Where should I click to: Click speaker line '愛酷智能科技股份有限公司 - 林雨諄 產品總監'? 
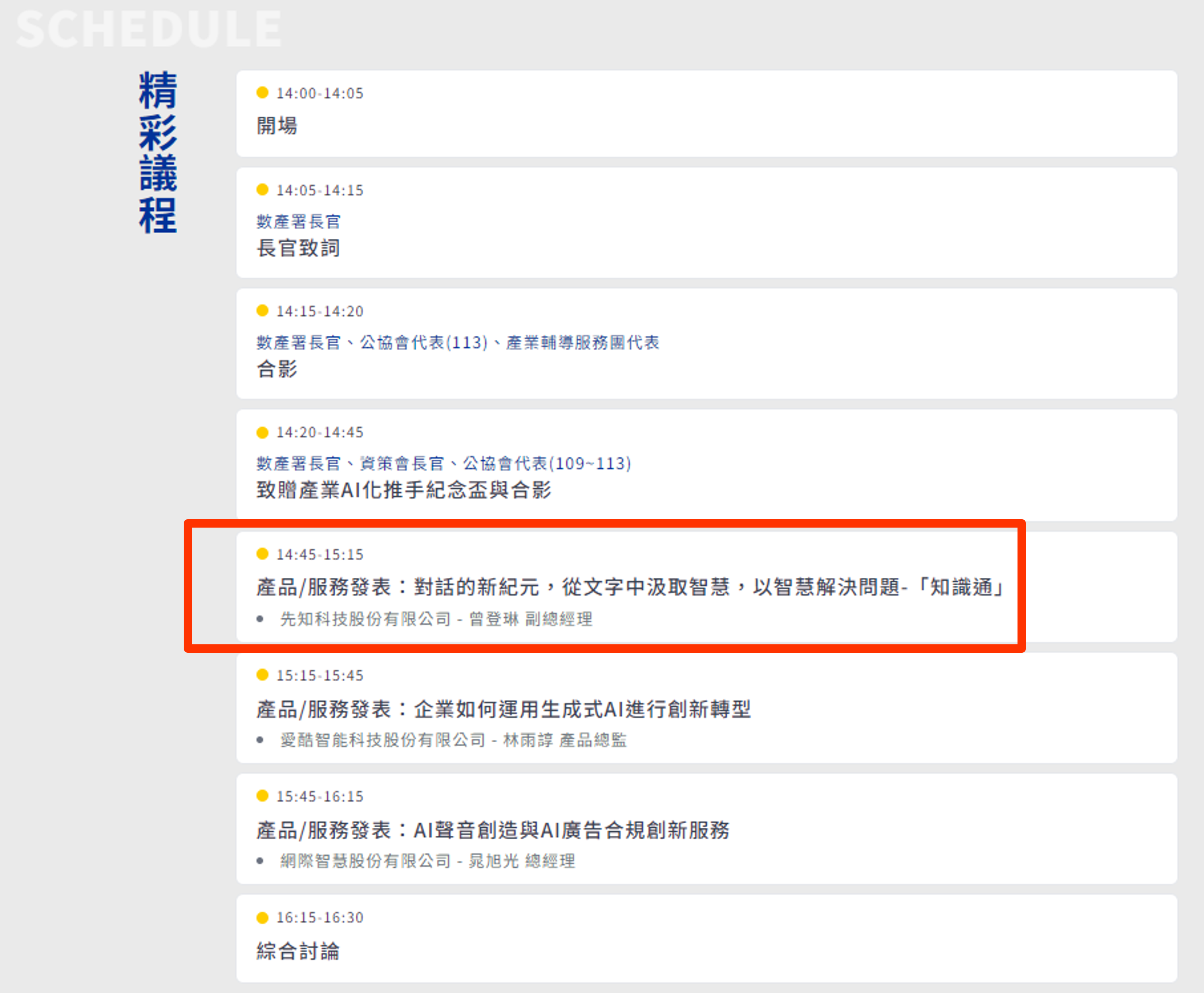[x=453, y=740]
